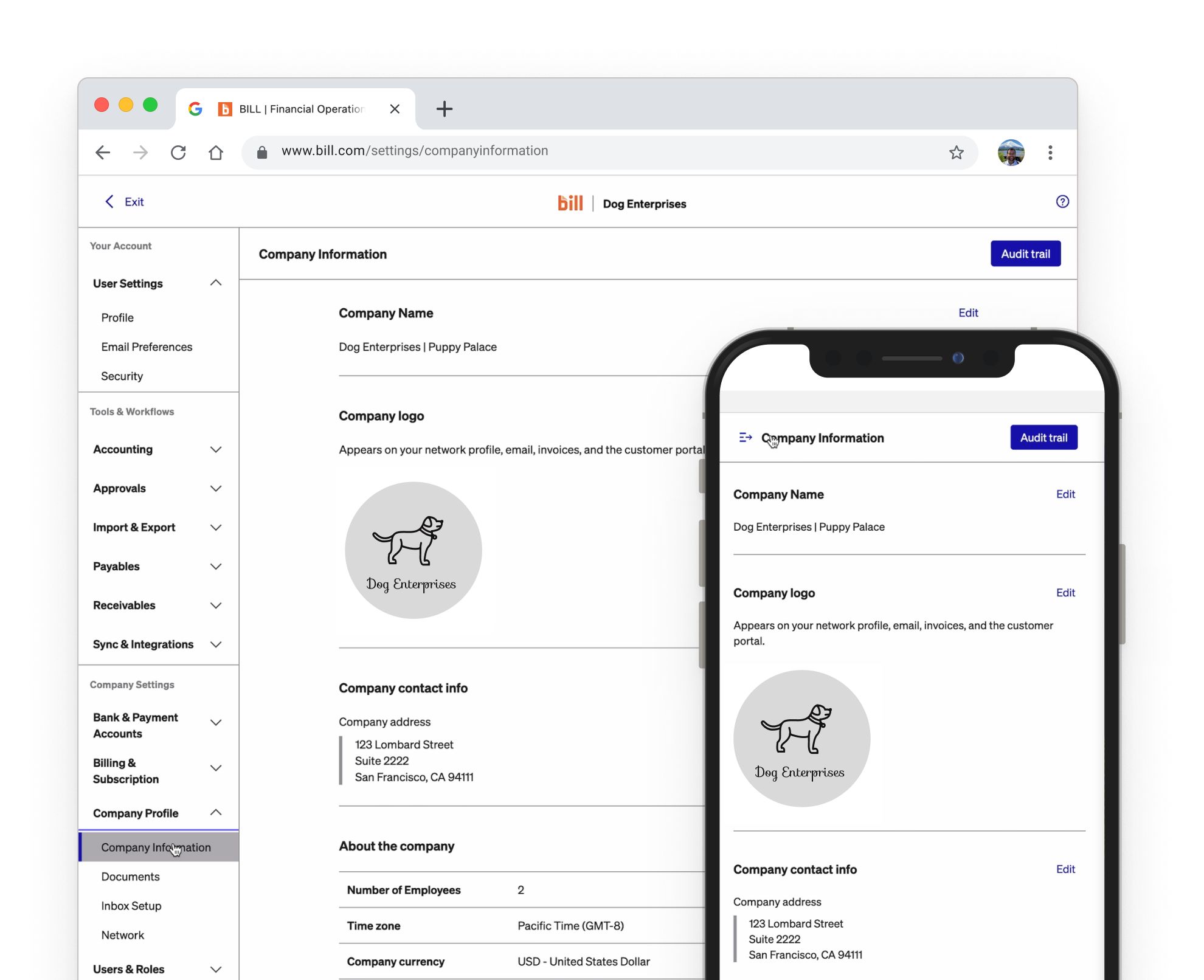The width and height of the screenshot is (1204, 980).
Task: Open help via question mark icon
Action: (1062, 202)
